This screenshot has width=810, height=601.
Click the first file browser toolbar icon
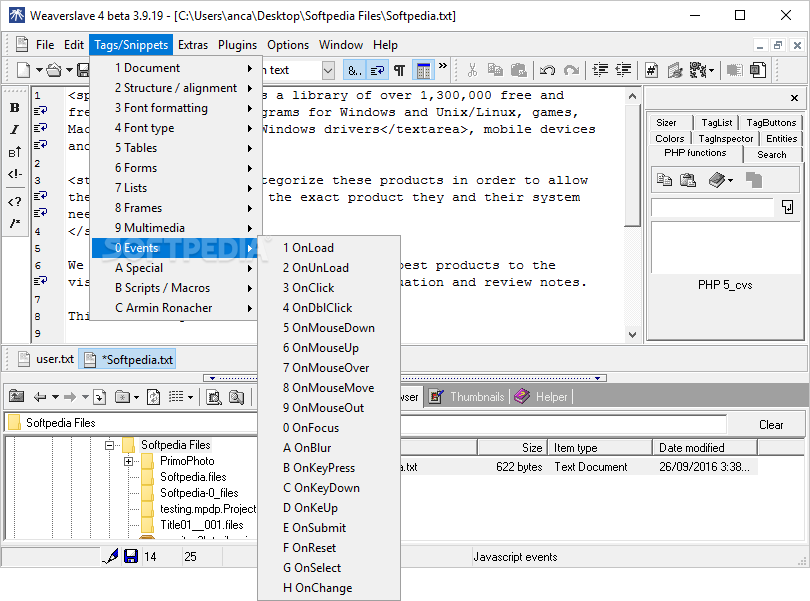coord(16,396)
